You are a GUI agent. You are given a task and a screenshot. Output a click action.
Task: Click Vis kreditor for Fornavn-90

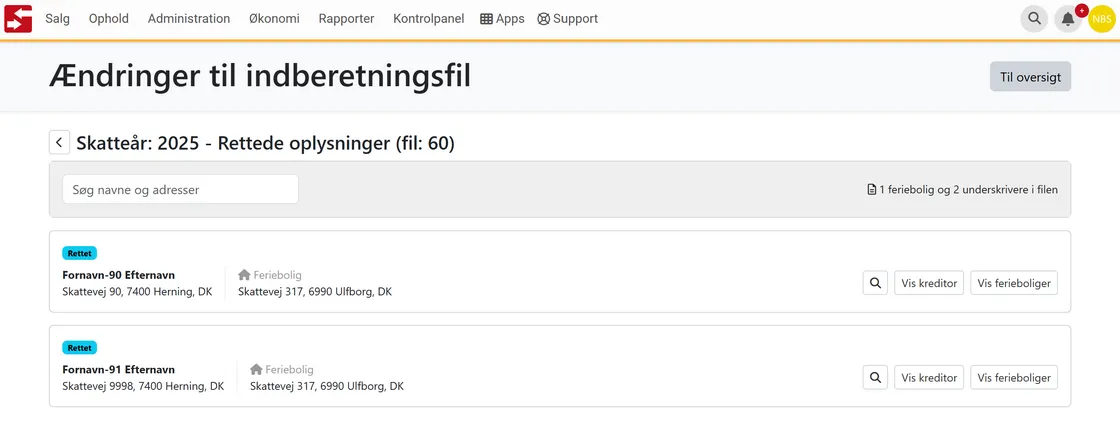[x=929, y=283]
